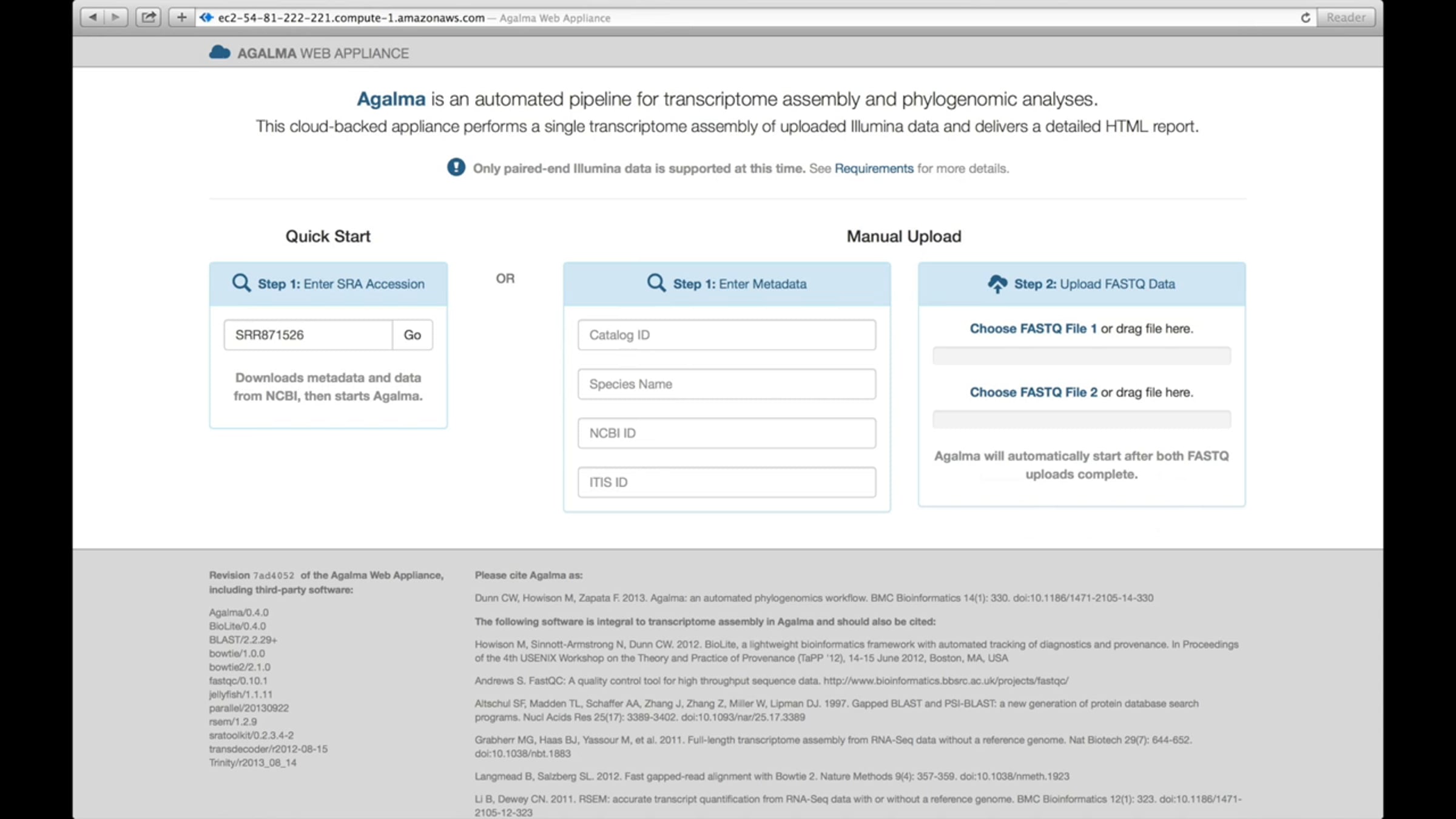
Task: Click the SRA accession input field
Action: [x=308, y=335]
